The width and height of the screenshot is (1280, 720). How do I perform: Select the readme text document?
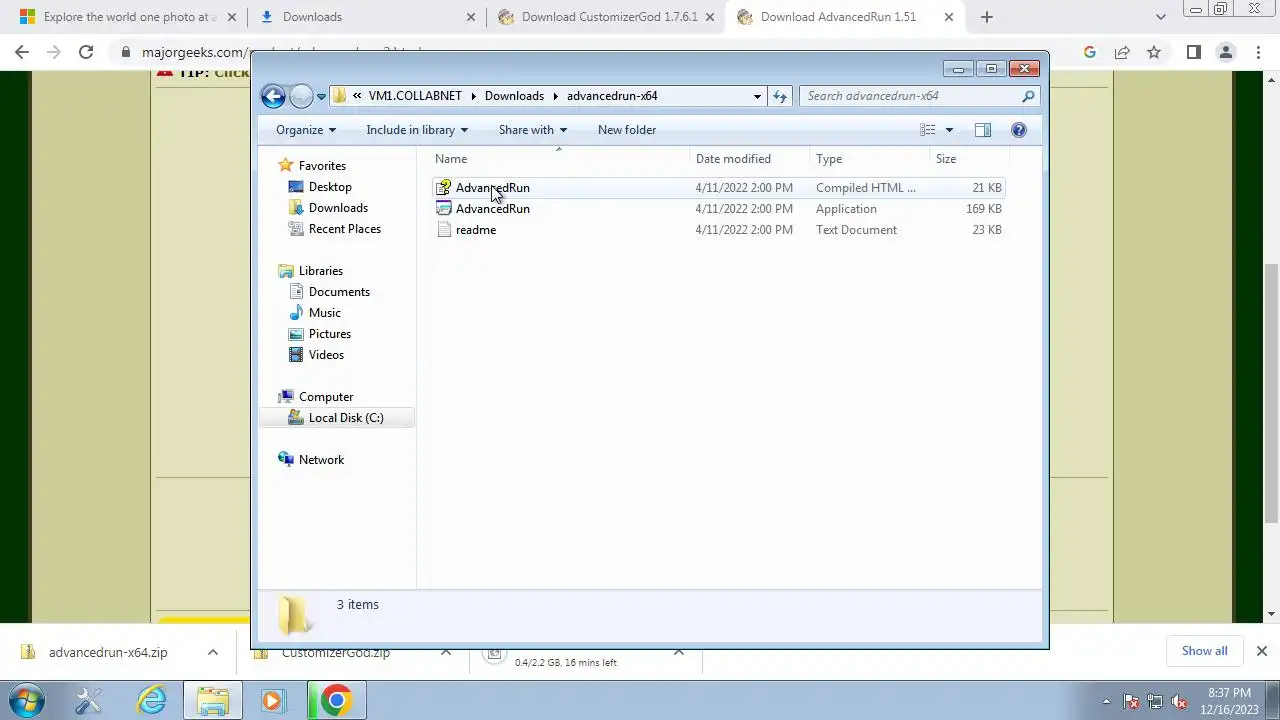point(718,230)
